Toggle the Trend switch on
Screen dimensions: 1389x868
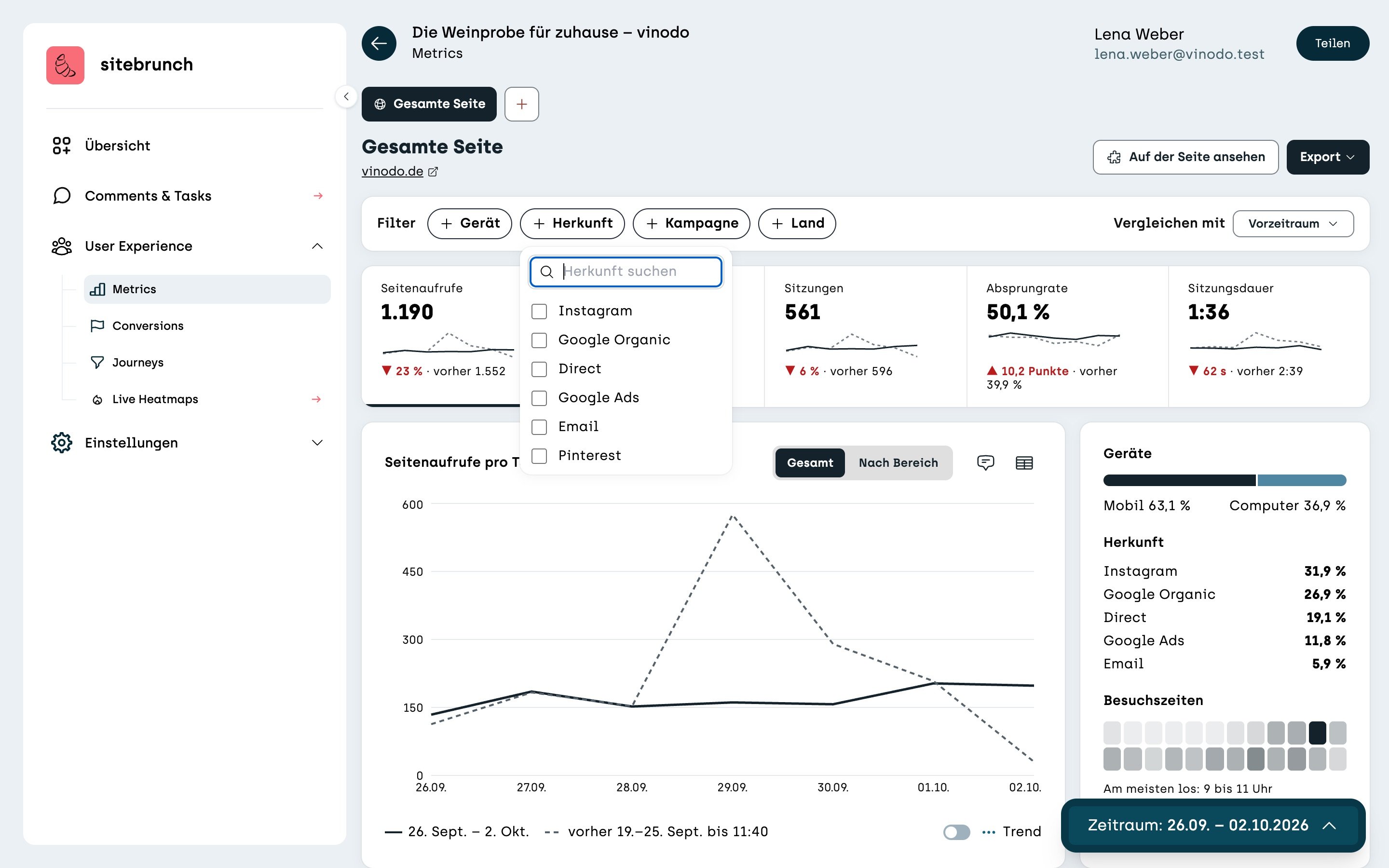(956, 832)
